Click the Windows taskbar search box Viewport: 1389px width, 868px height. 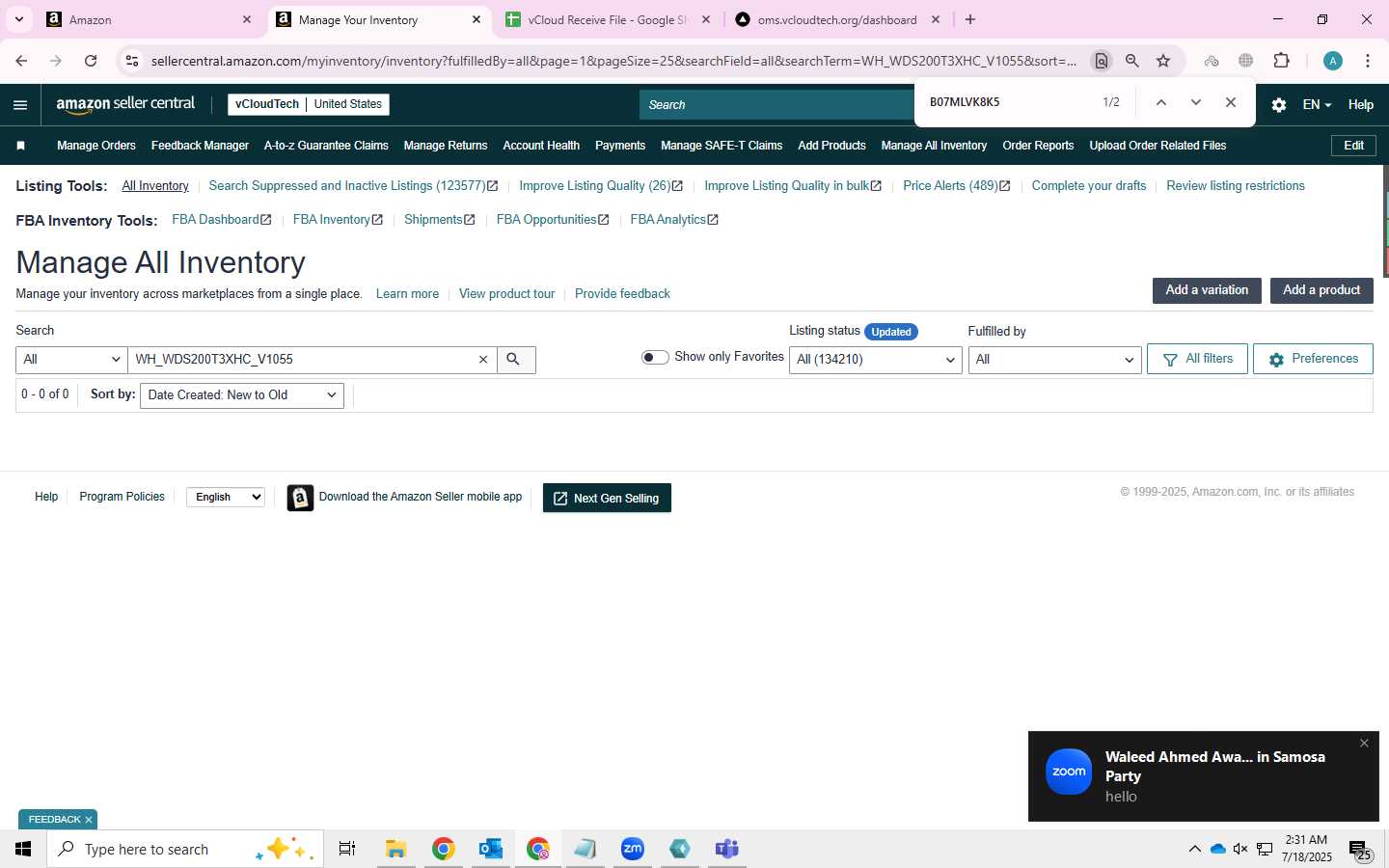pos(185,849)
